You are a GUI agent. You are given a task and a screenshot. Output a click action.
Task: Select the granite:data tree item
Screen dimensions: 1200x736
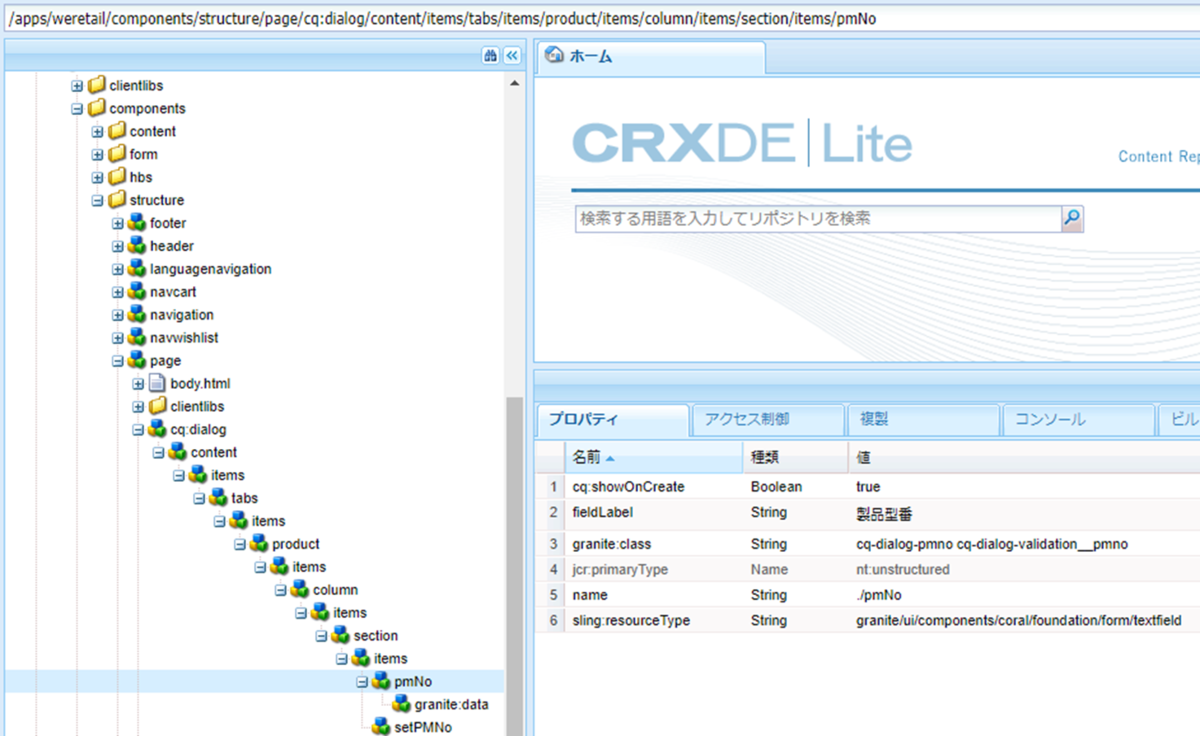(452, 704)
